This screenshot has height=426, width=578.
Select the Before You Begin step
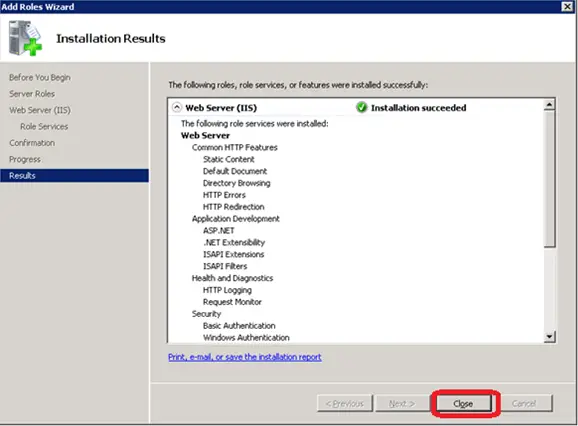[x=40, y=77]
